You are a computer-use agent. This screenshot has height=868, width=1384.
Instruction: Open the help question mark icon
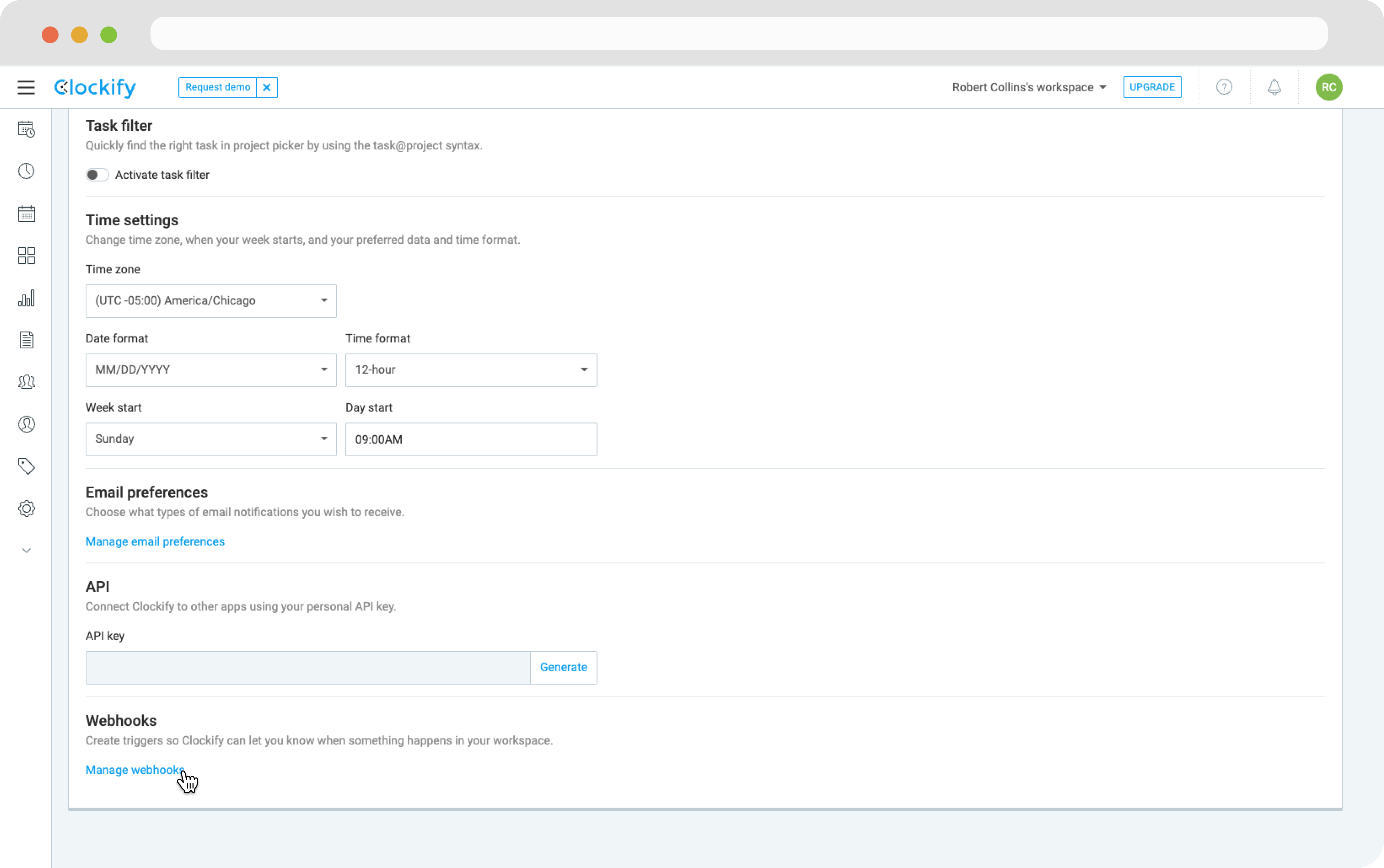(1224, 87)
